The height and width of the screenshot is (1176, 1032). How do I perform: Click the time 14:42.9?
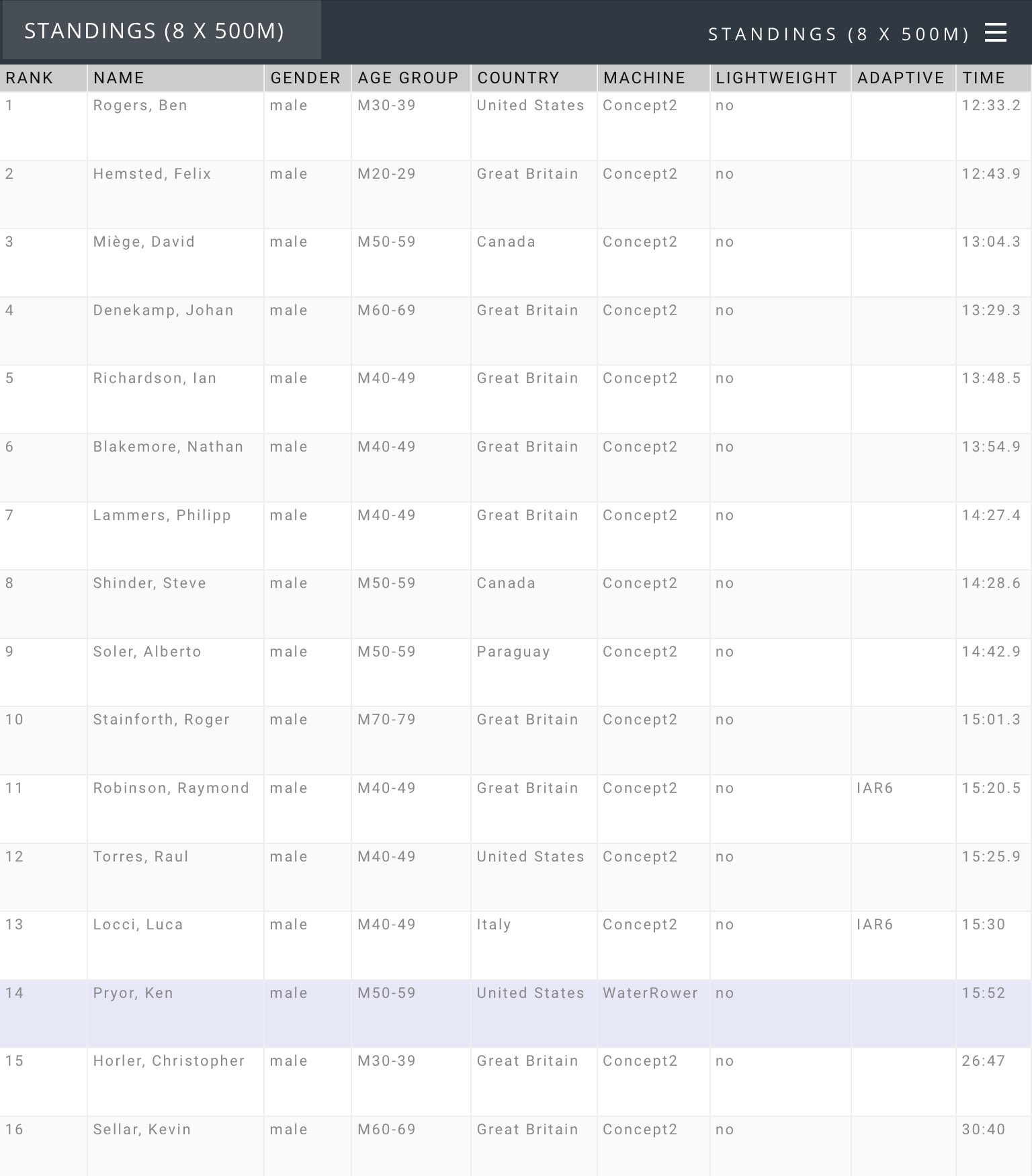(x=991, y=652)
